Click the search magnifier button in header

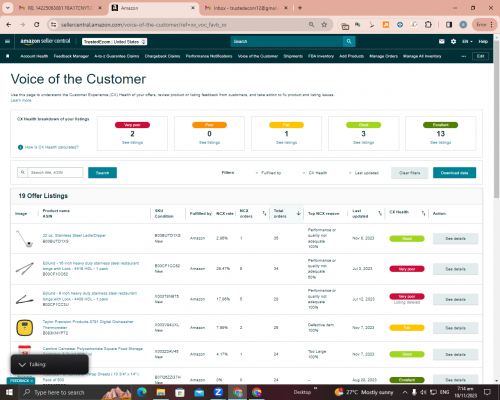[x=349, y=41]
